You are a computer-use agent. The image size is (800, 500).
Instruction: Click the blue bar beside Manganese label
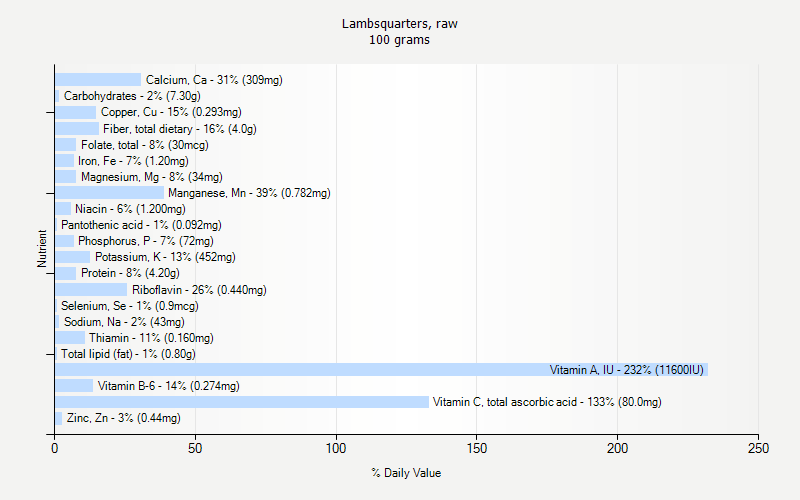tap(110, 193)
